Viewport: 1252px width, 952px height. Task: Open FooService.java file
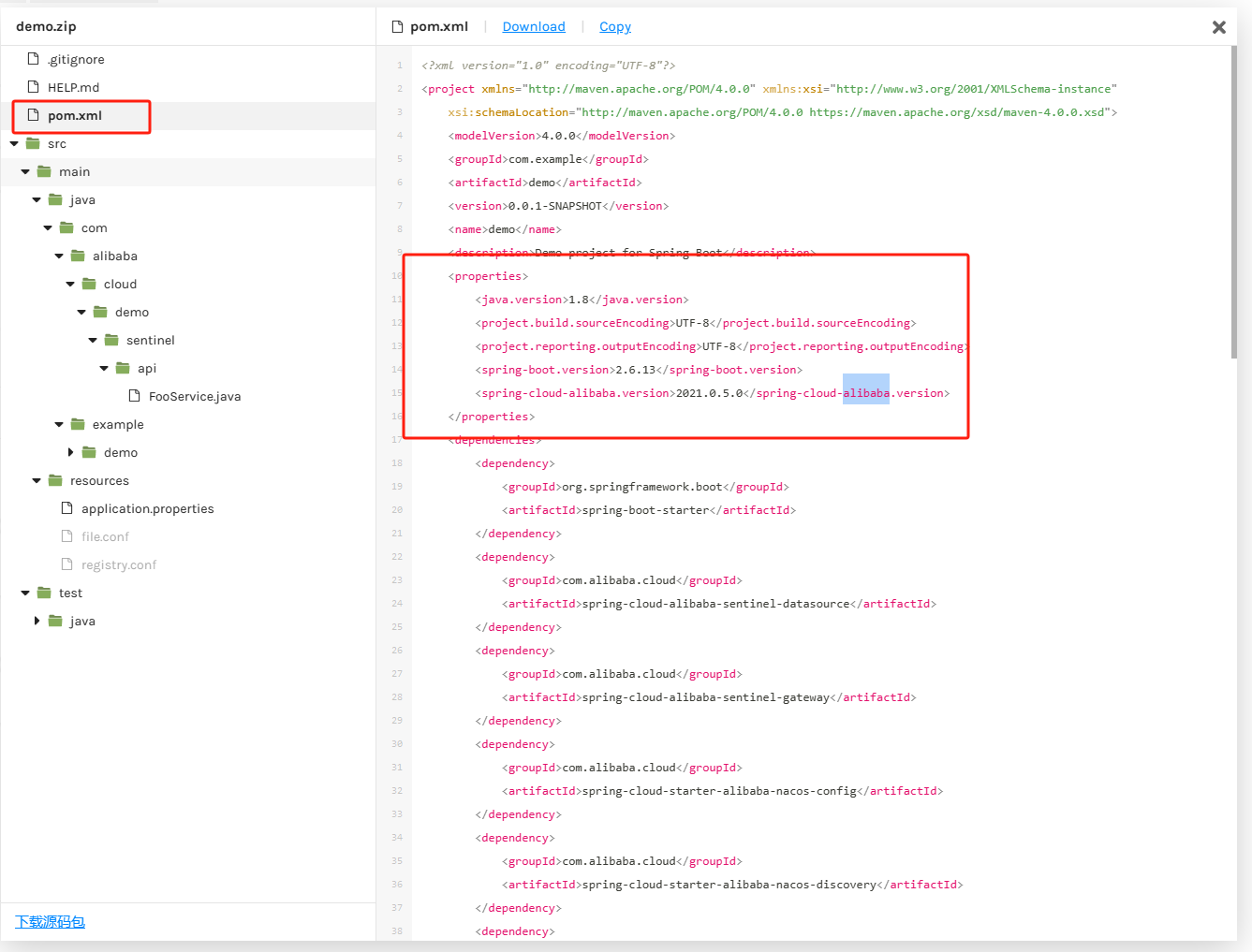click(x=195, y=396)
